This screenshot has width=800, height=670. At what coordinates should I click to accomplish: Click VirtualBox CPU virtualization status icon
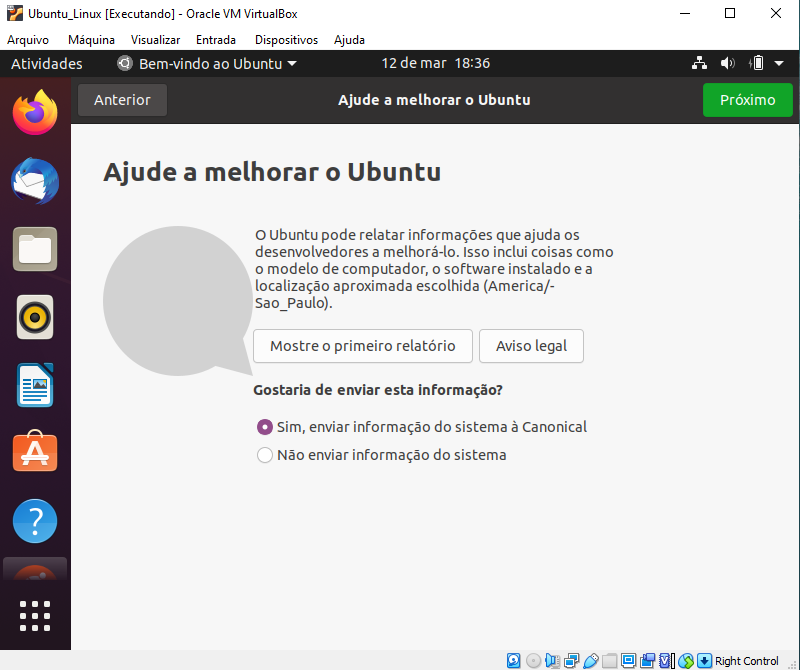click(666, 661)
